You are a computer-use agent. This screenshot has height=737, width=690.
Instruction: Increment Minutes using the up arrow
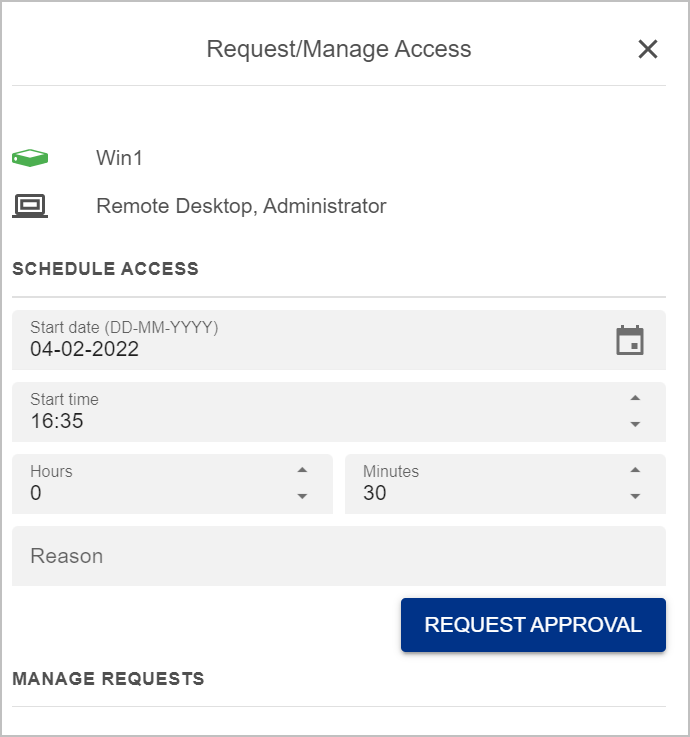635,471
